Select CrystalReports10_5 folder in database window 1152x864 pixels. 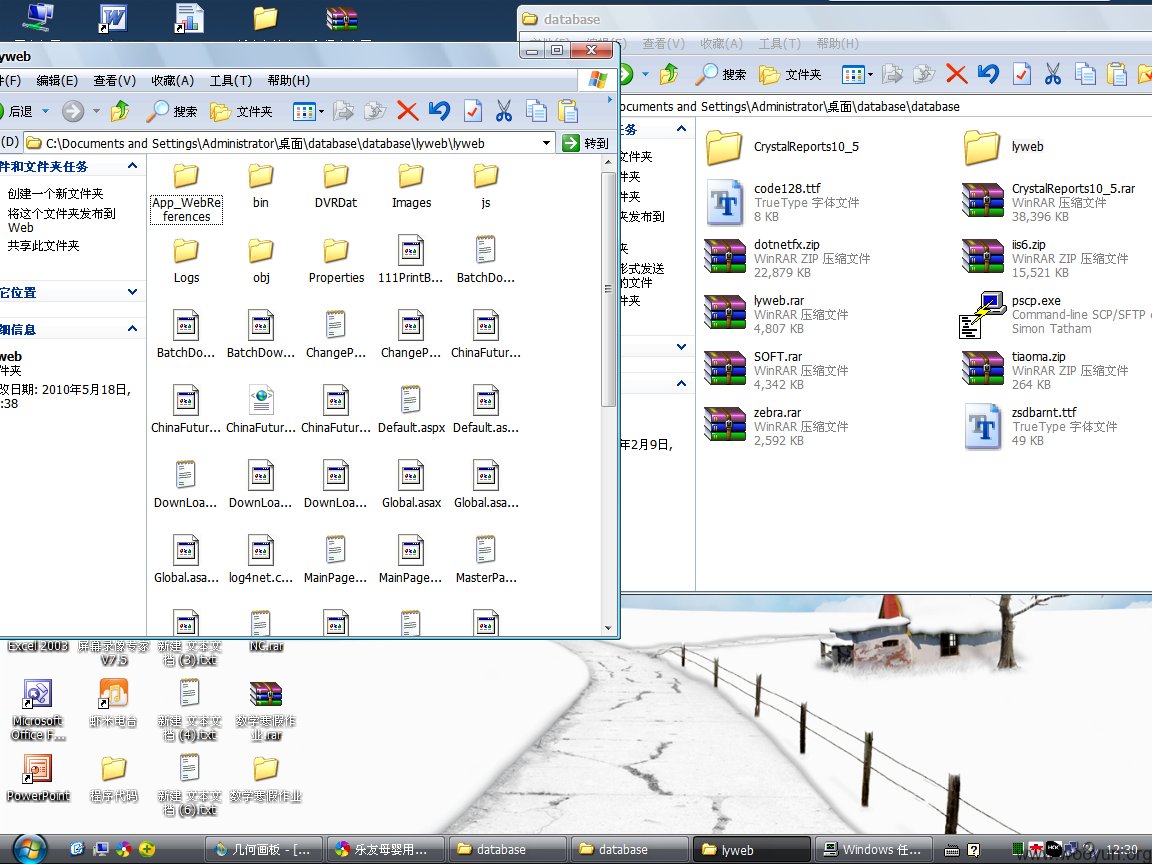(782, 146)
